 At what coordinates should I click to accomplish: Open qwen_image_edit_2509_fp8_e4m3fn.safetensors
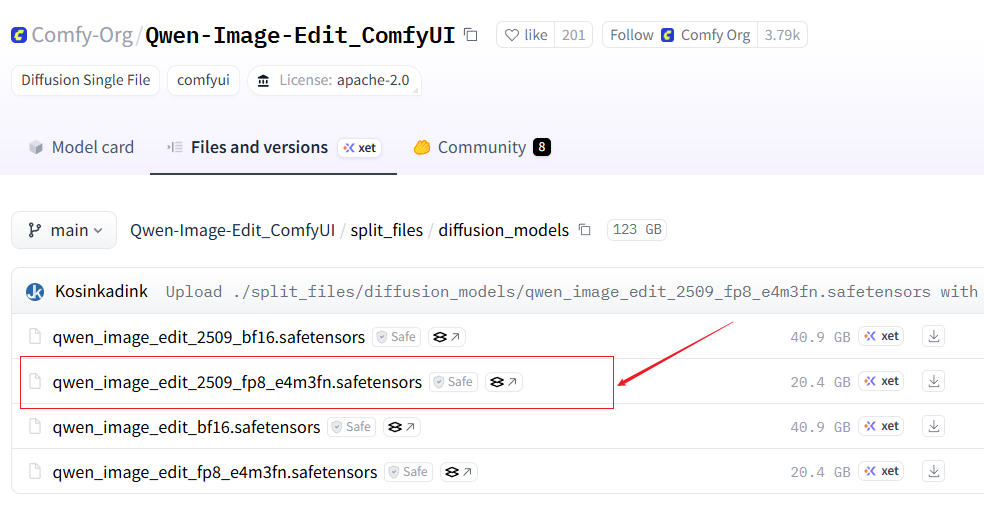click(237, 382)
